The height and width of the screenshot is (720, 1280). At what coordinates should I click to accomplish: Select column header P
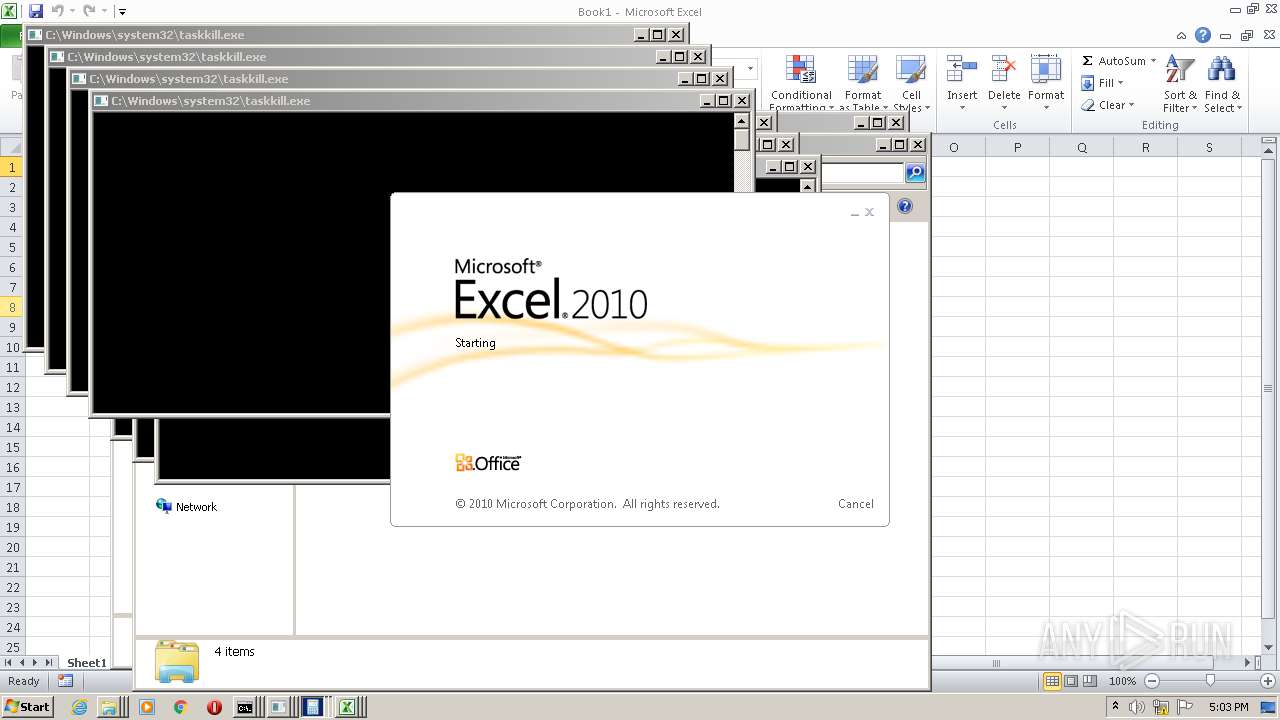1017,147
